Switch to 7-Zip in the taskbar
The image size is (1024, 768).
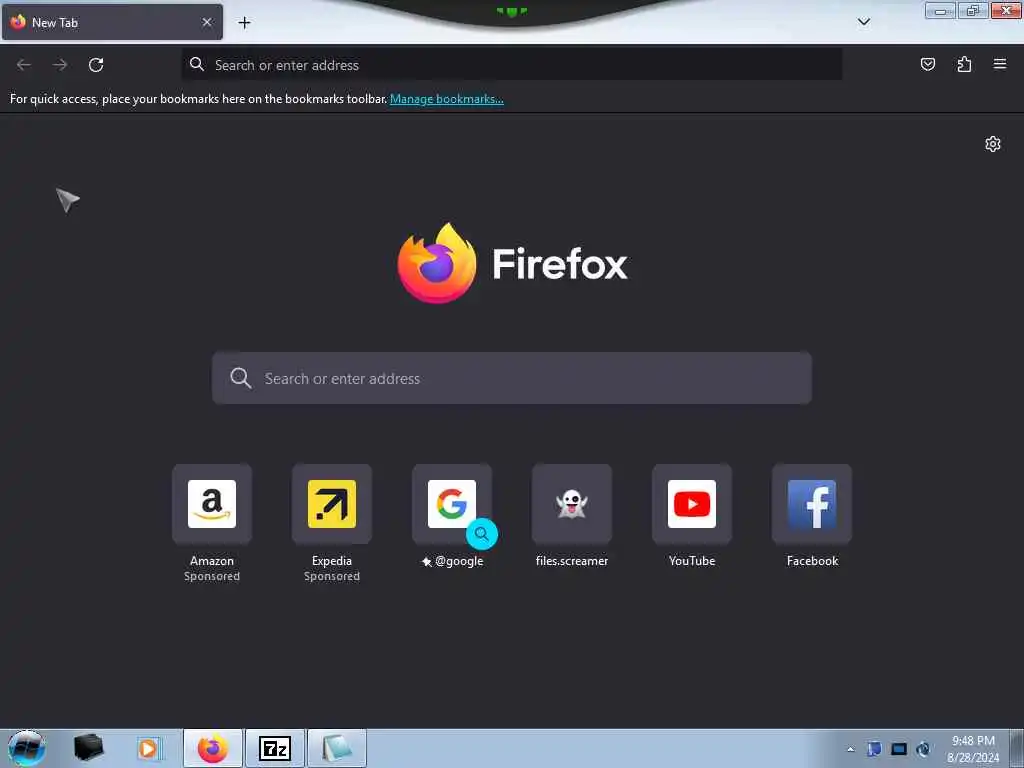275,748
